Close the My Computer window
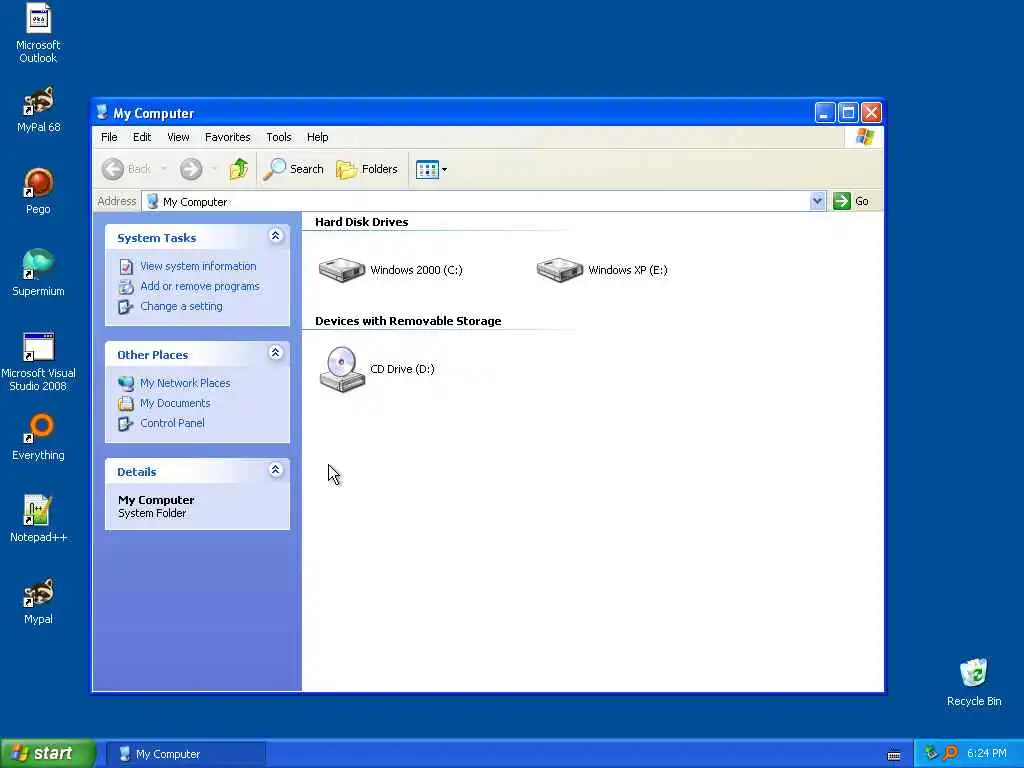1024x768 pixels. [x=871, y=113]
